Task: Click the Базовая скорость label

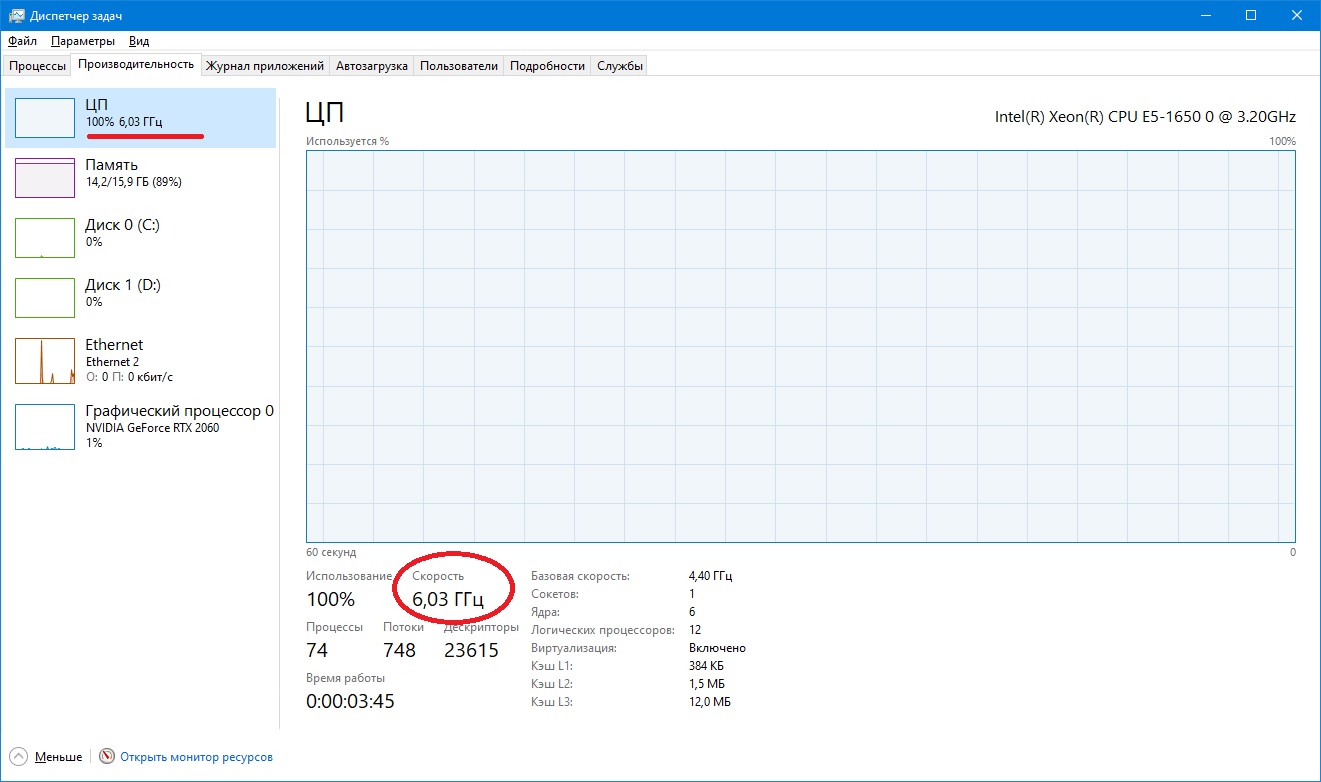Action: [x=580, y=576]
